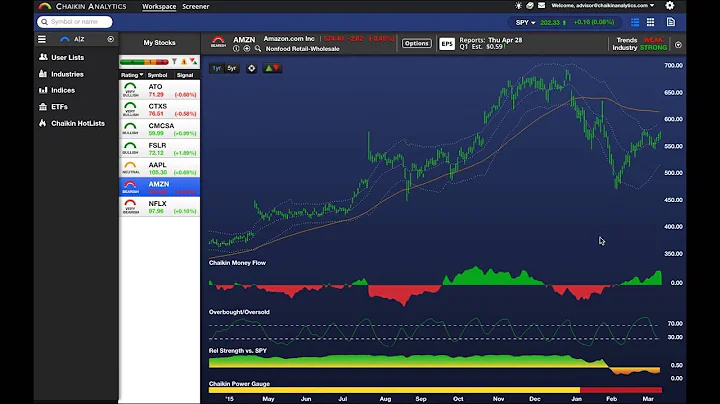Switch to list view icon
The height and width of the screenshot is (404, 720).
(635, 22)
